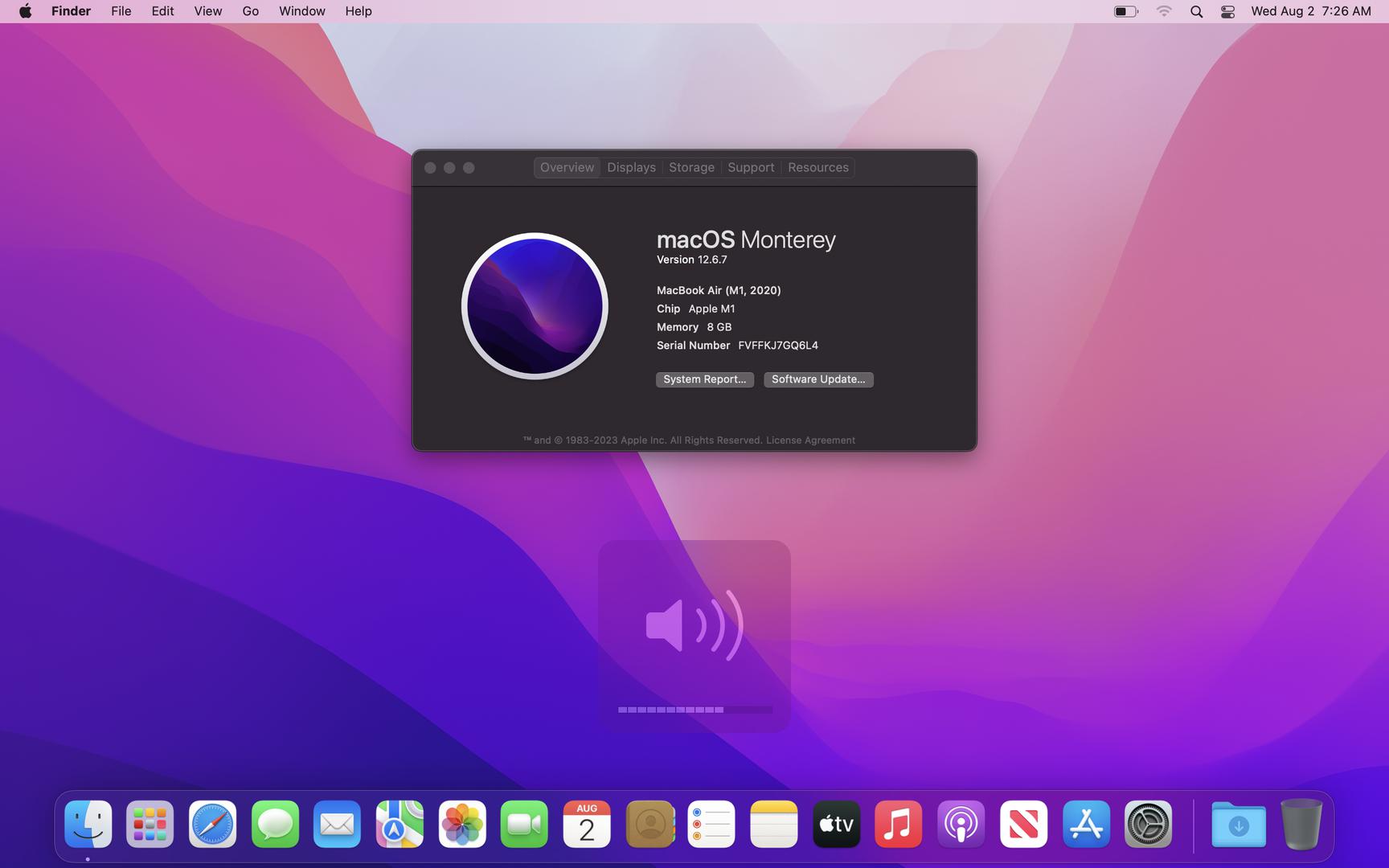Click the Spotlight search magnifier icon
Screen dimensions: 1389x868
pos(1196,11)
